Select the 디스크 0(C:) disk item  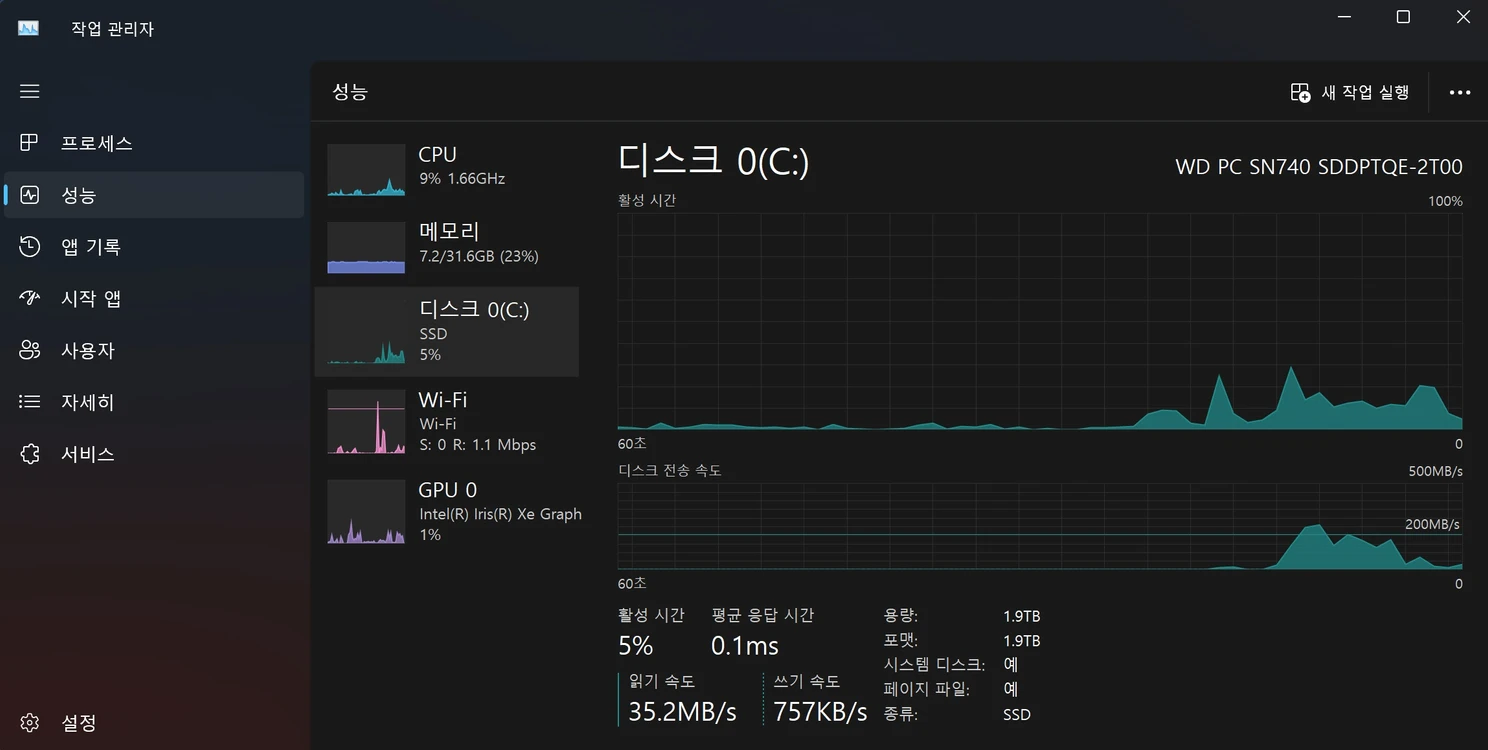click(447, 332)
